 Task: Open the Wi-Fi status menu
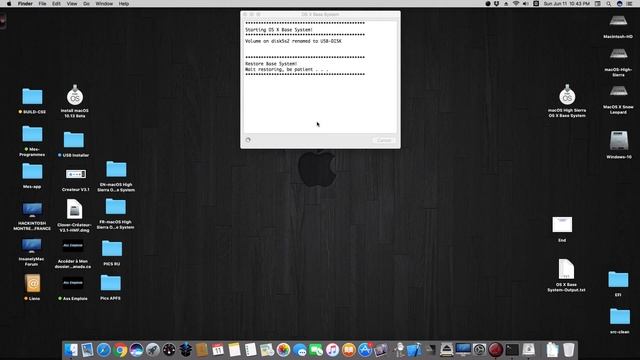click(516, 4)
